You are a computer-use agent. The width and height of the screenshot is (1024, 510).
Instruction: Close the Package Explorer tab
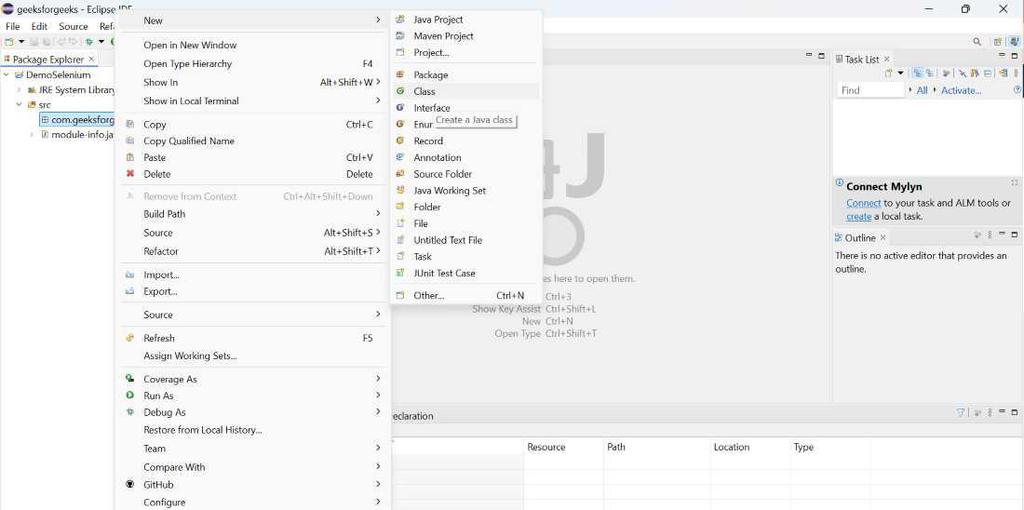(91, 59)
